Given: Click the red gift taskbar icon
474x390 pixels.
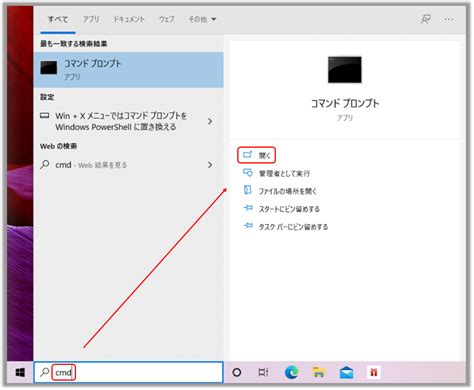Looking at the screenshot, I should coord(374,372).
